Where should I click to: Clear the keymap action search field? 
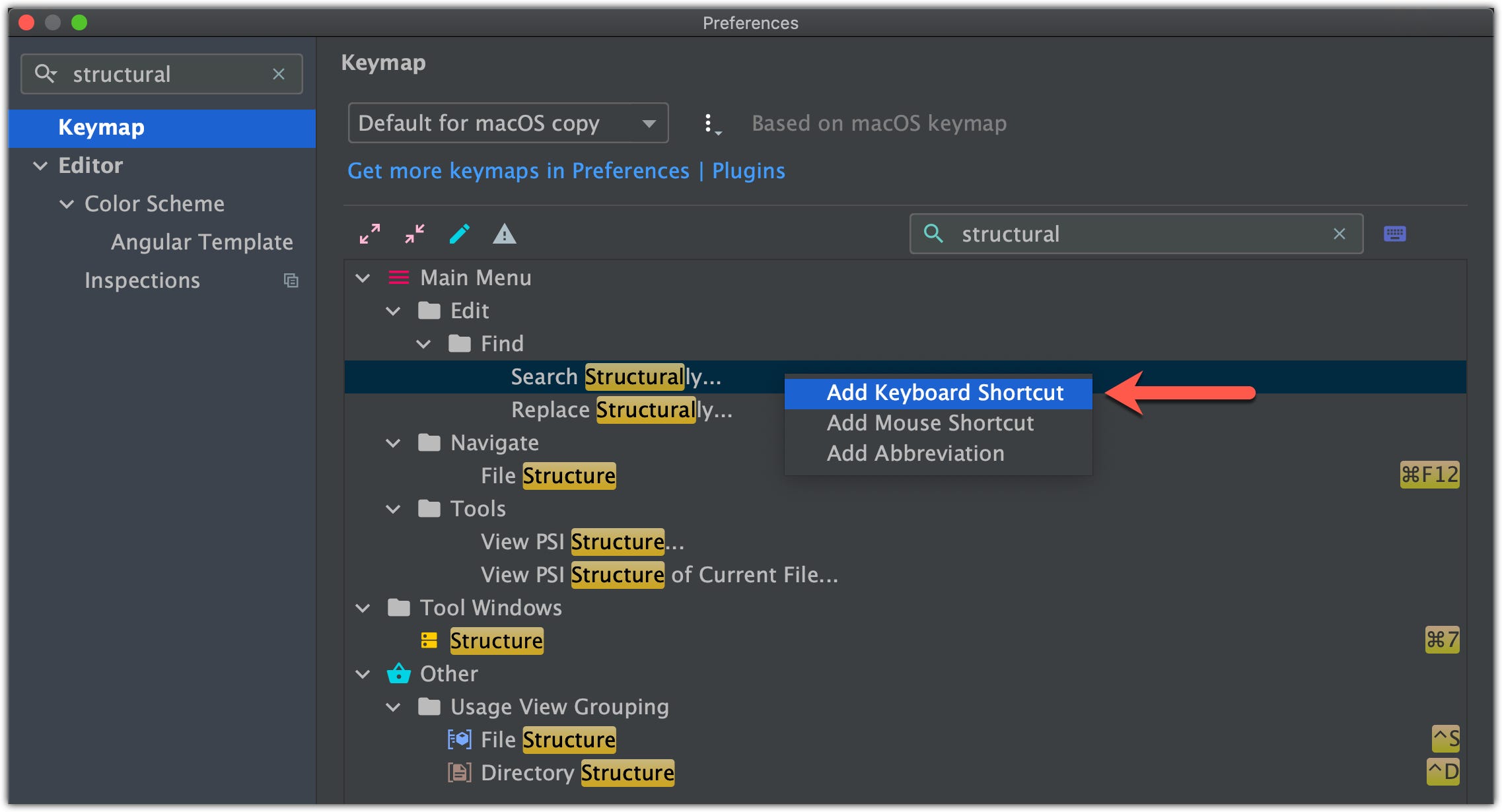pos(1340,234)
